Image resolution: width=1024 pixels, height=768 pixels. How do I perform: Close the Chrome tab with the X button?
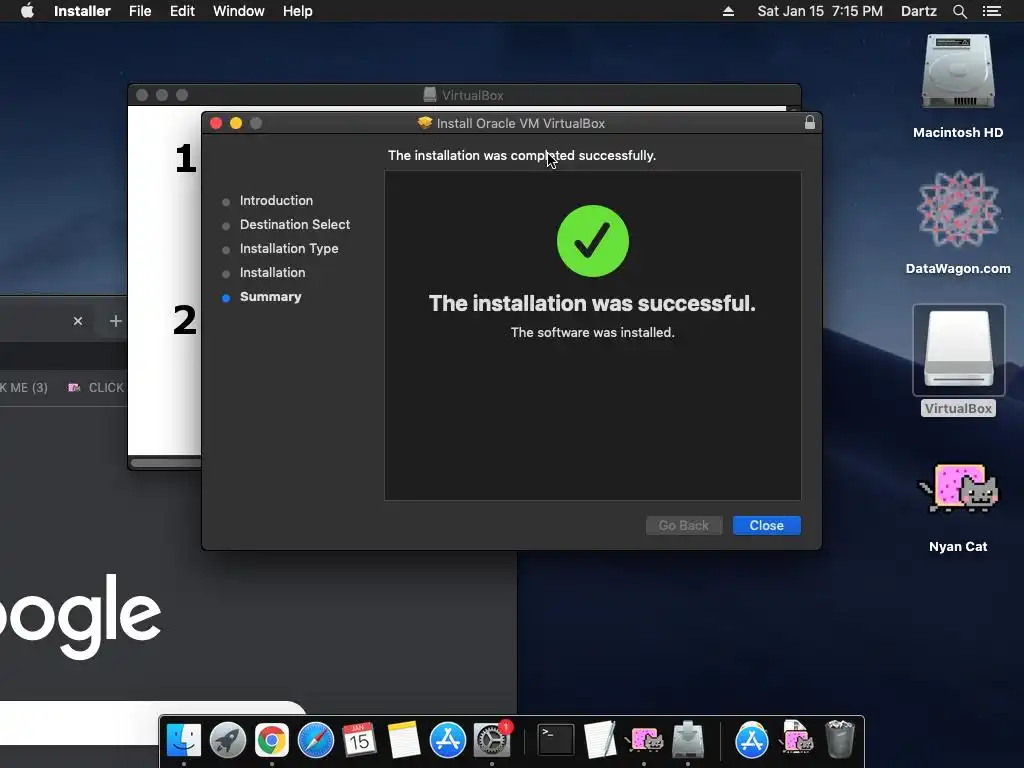tap(78, 321)
